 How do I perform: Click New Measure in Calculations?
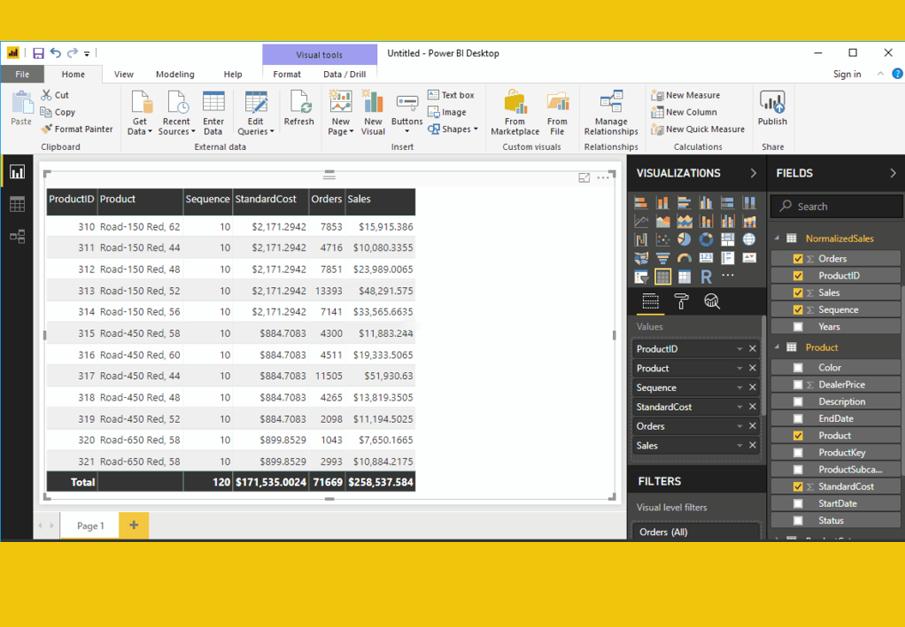[x=685, y=95]
